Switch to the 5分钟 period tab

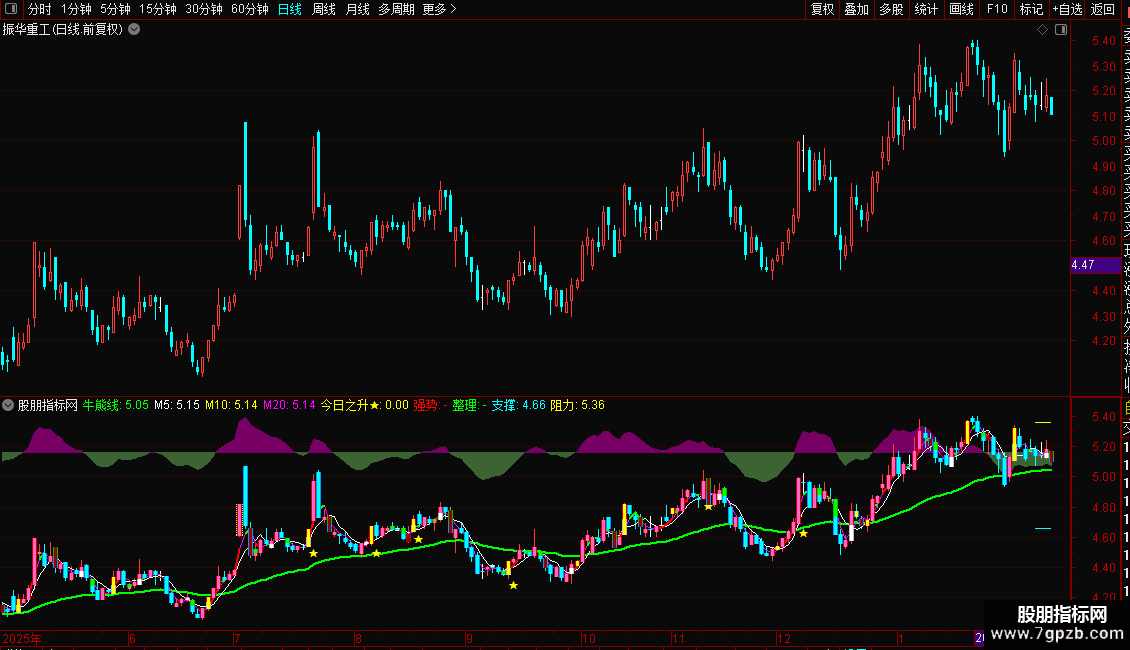[115, 9]
